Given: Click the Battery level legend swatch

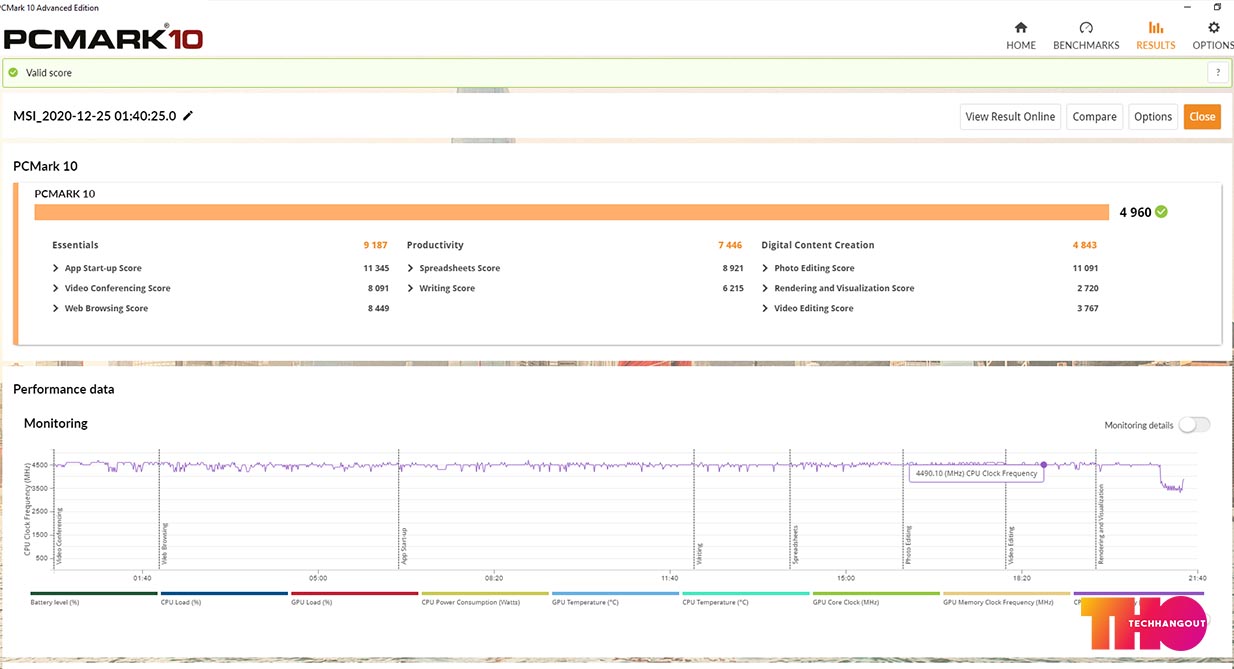Looking at the screenshot, I should pos(94,593).
